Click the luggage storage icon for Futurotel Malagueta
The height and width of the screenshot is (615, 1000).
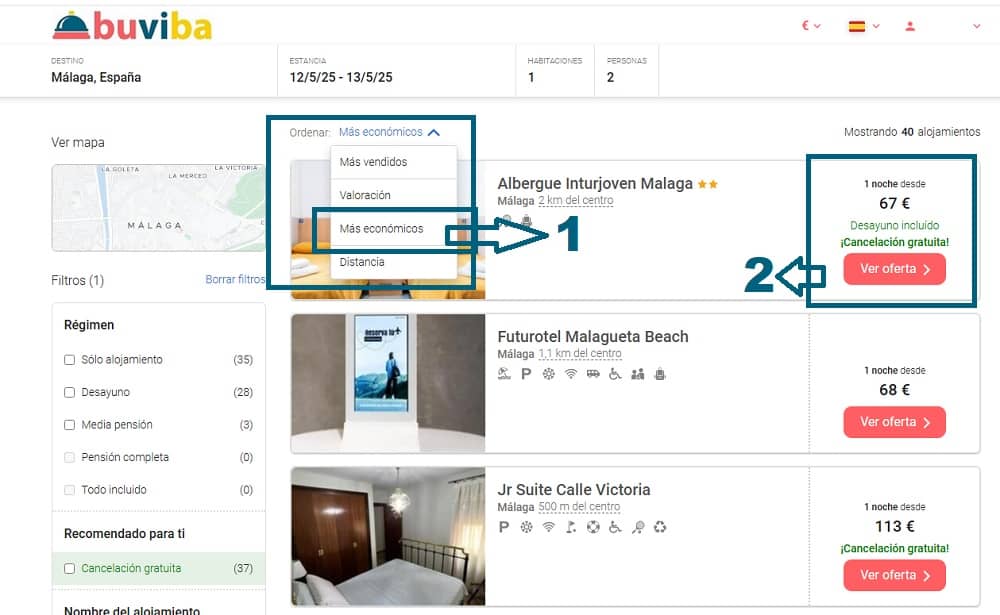pyautogui.click(x=660, y=374)
